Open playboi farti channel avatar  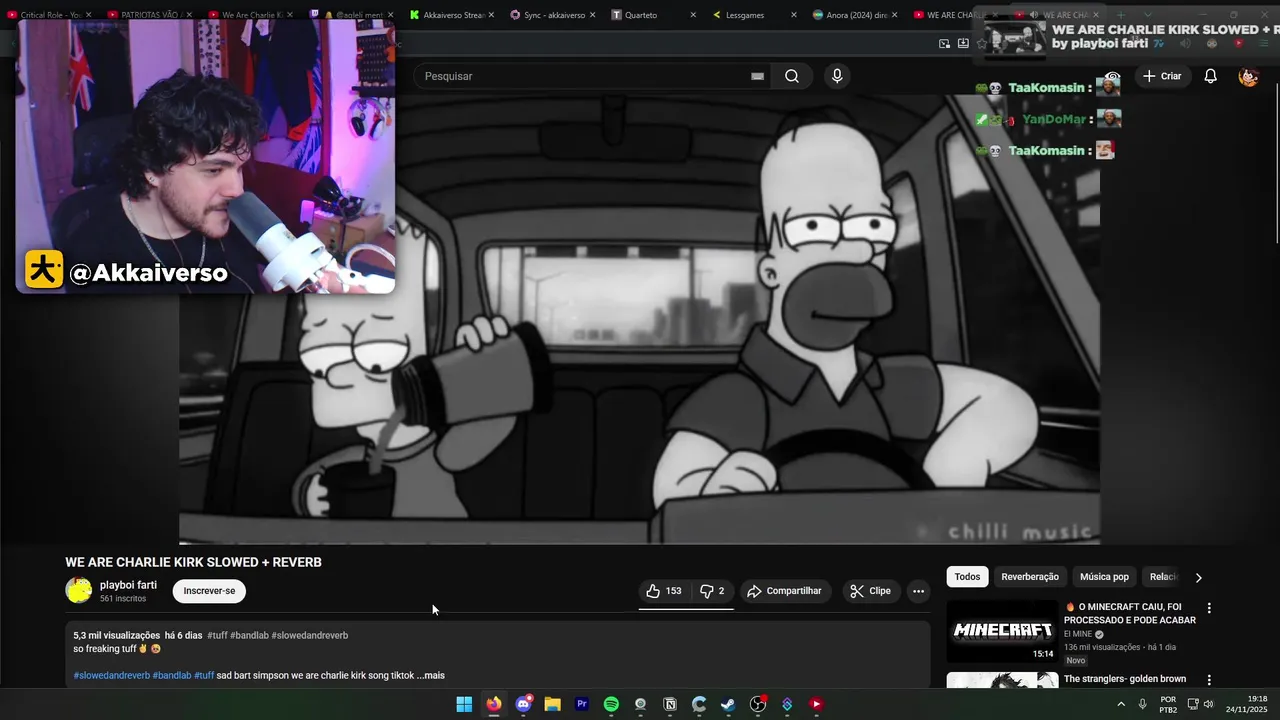(x=79, y=590)
